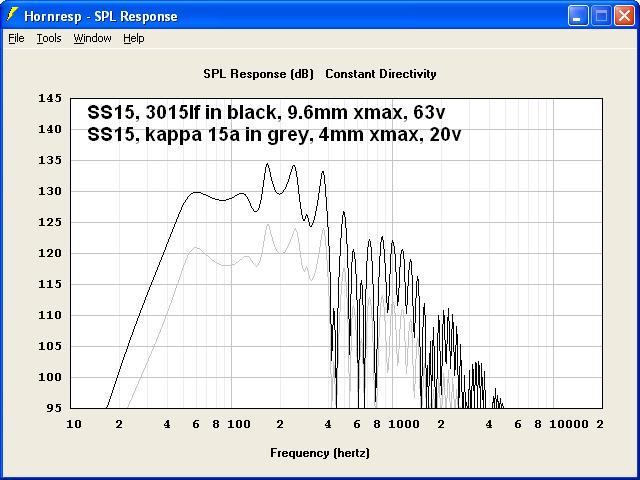Click the Hornresp lightning bolt title icon
Viewport: 640px width, 480px height.
(x=12, y=15)
